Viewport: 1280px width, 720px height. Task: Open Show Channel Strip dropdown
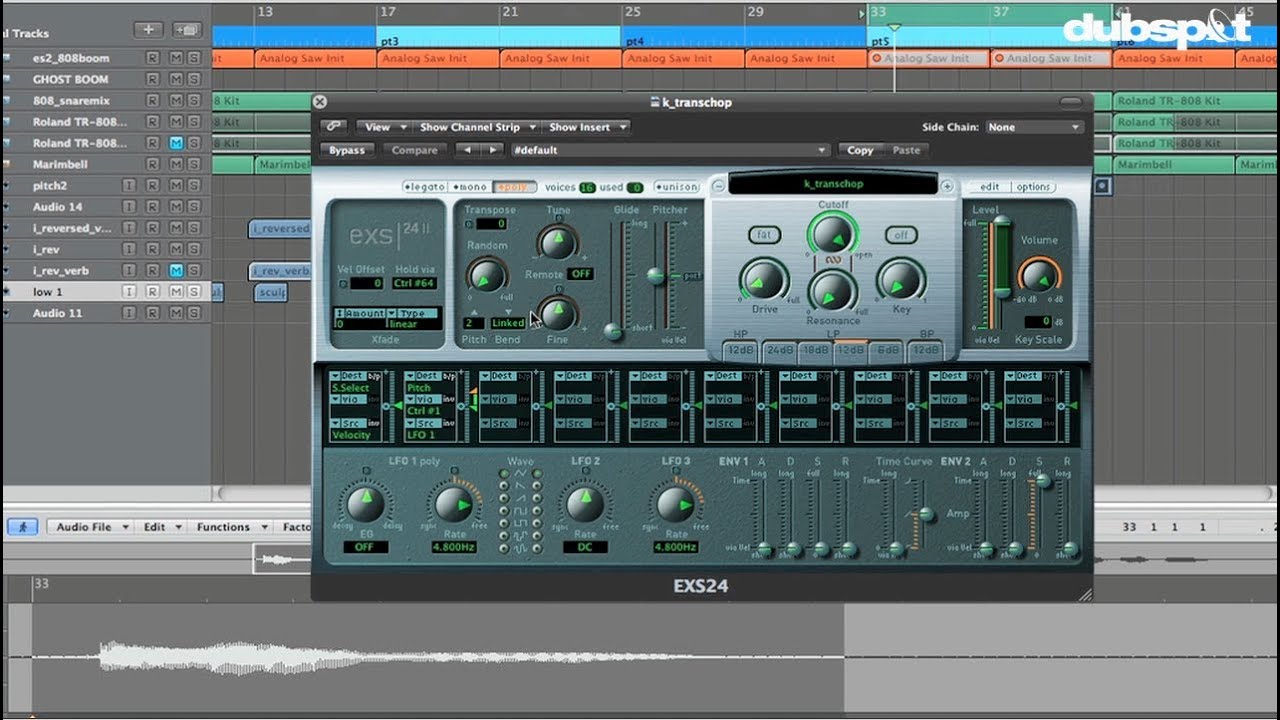click(x=476, y=127)
